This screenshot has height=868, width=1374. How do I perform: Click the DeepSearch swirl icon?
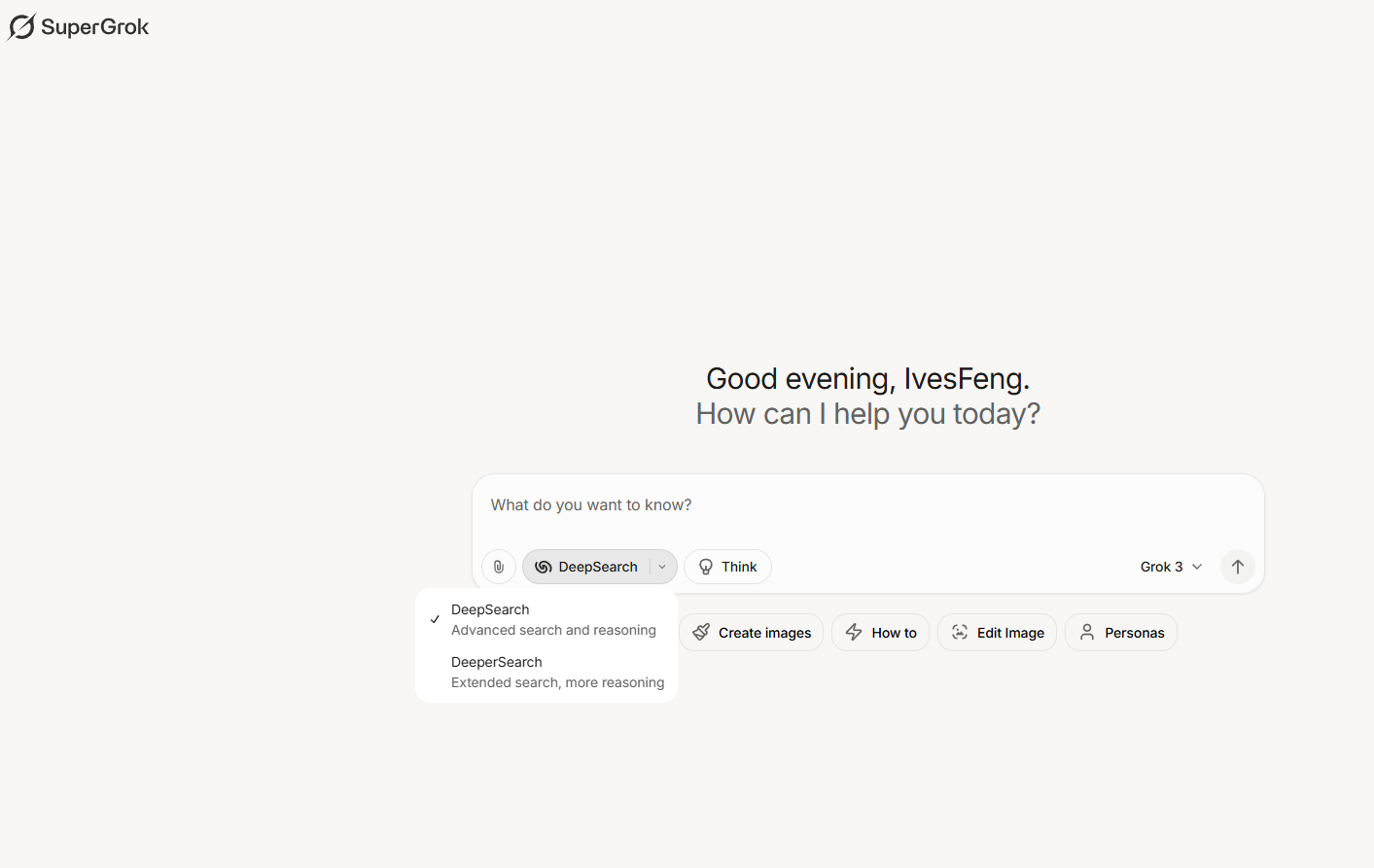[544, 567]
